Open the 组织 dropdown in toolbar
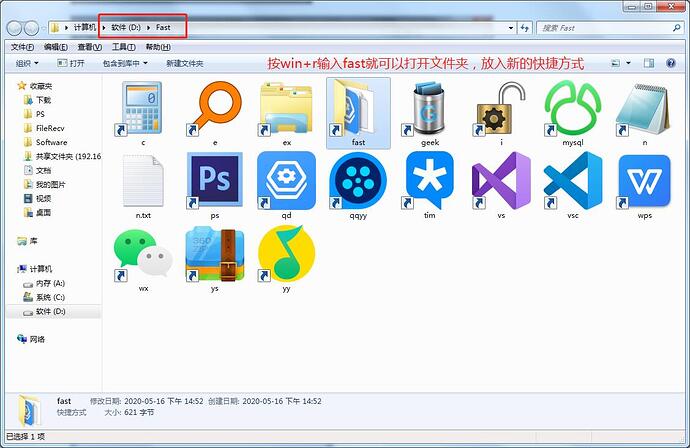Screen dimensions: 690x448 [27, 63]
